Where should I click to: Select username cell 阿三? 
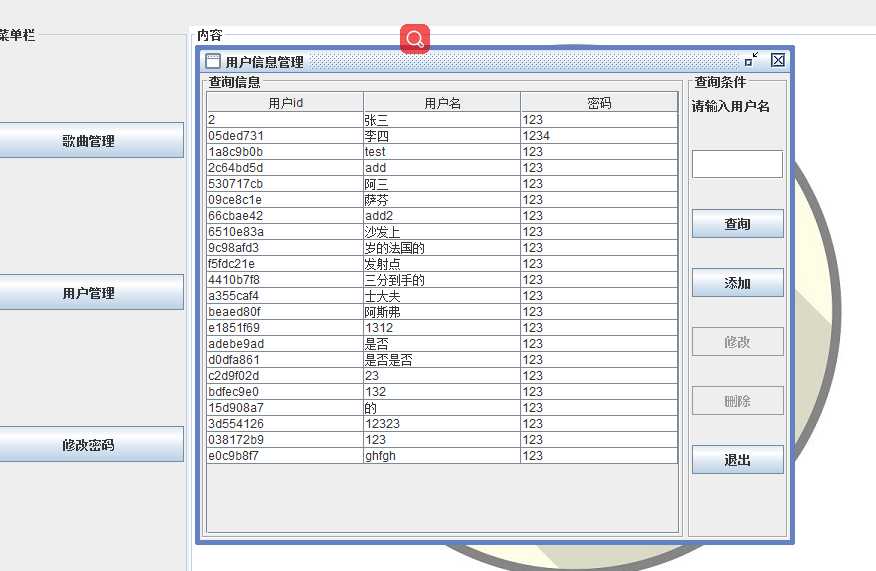click(x=442, y=184)
